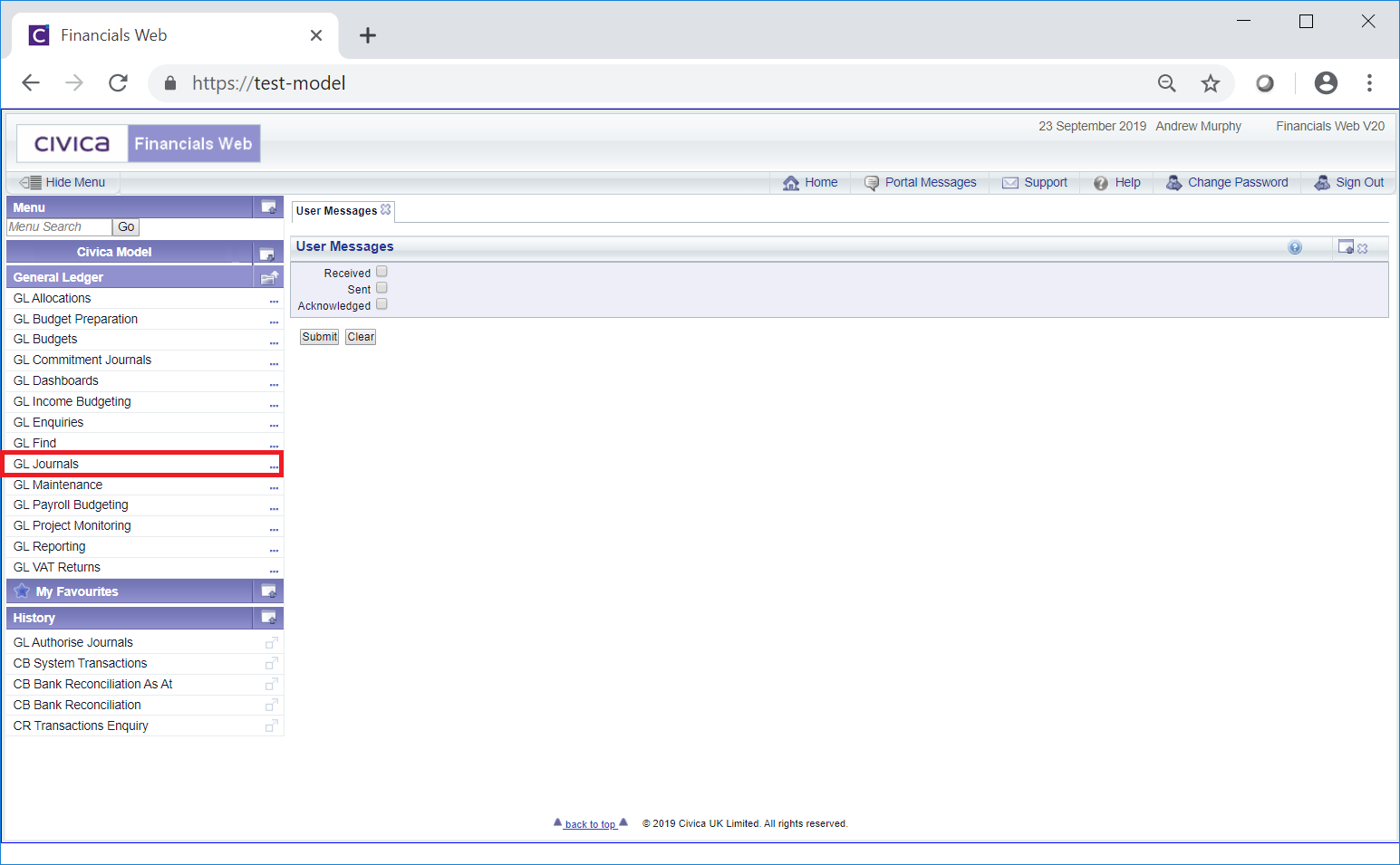
Task: Click the Menu panel header icon
Action: [x=269, y=207]
